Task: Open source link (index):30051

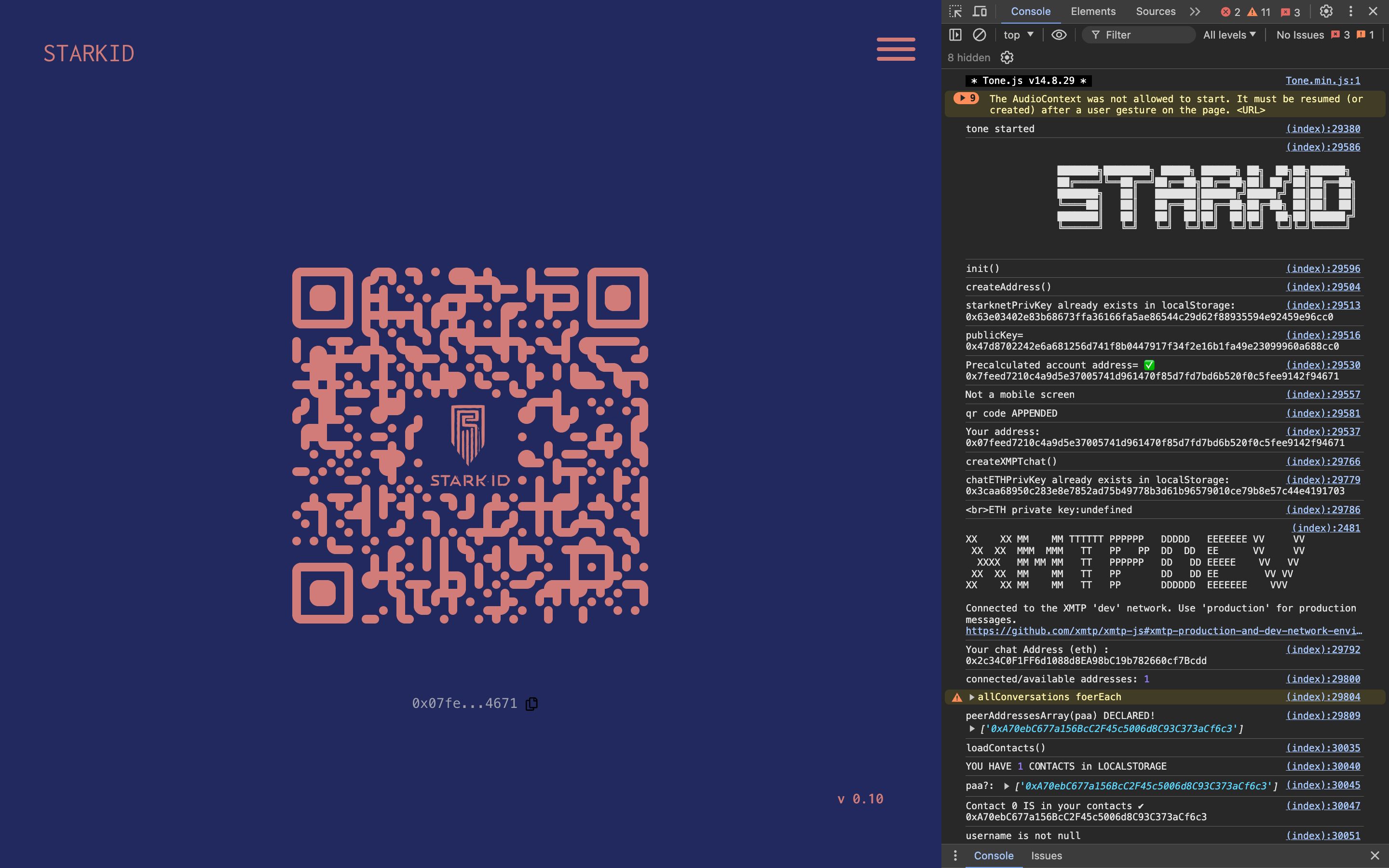Action: click(1323, 836)
